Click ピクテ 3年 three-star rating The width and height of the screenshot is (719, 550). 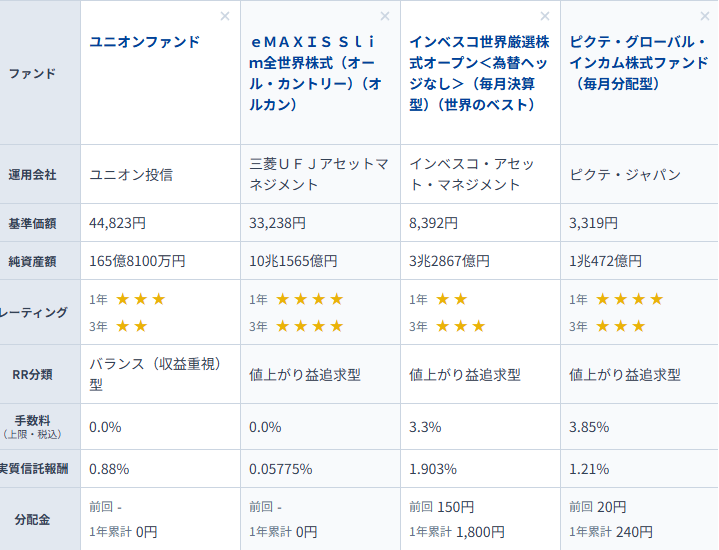[621, 326]
